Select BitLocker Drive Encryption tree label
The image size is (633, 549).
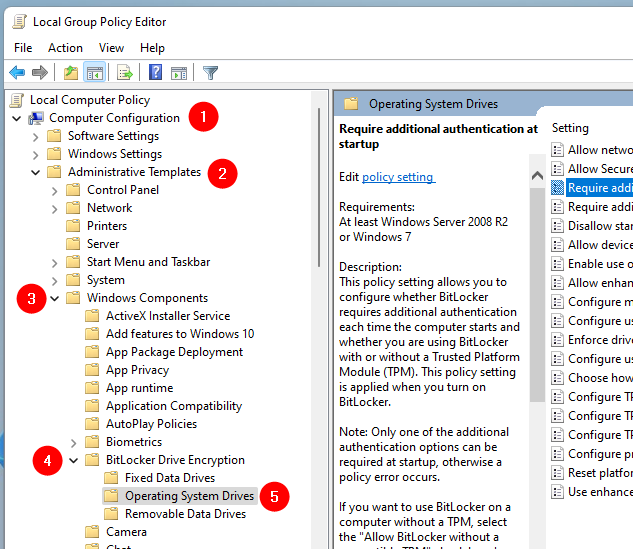pos(175,460)
